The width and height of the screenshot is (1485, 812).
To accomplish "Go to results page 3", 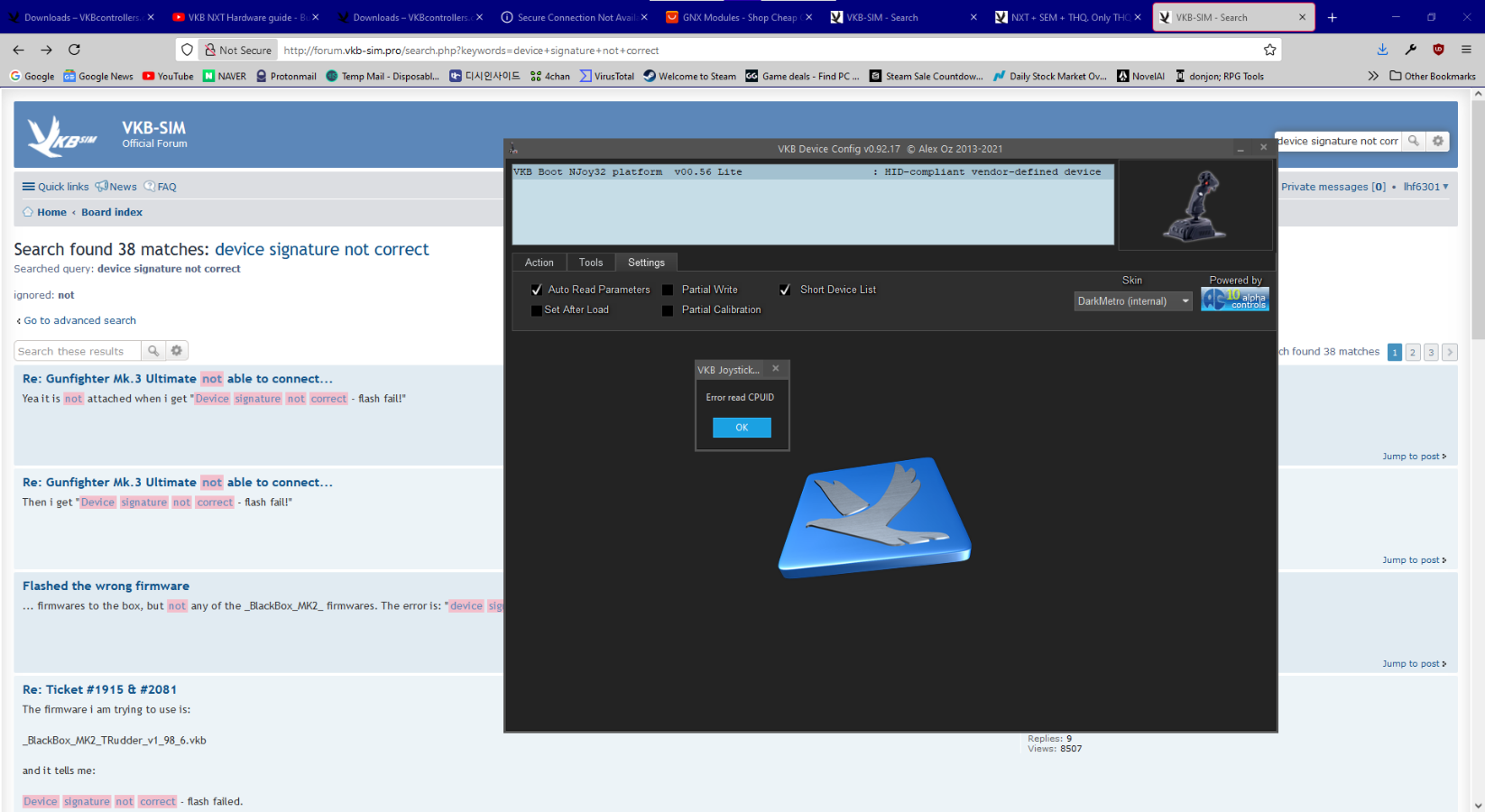I will 1431,352.
